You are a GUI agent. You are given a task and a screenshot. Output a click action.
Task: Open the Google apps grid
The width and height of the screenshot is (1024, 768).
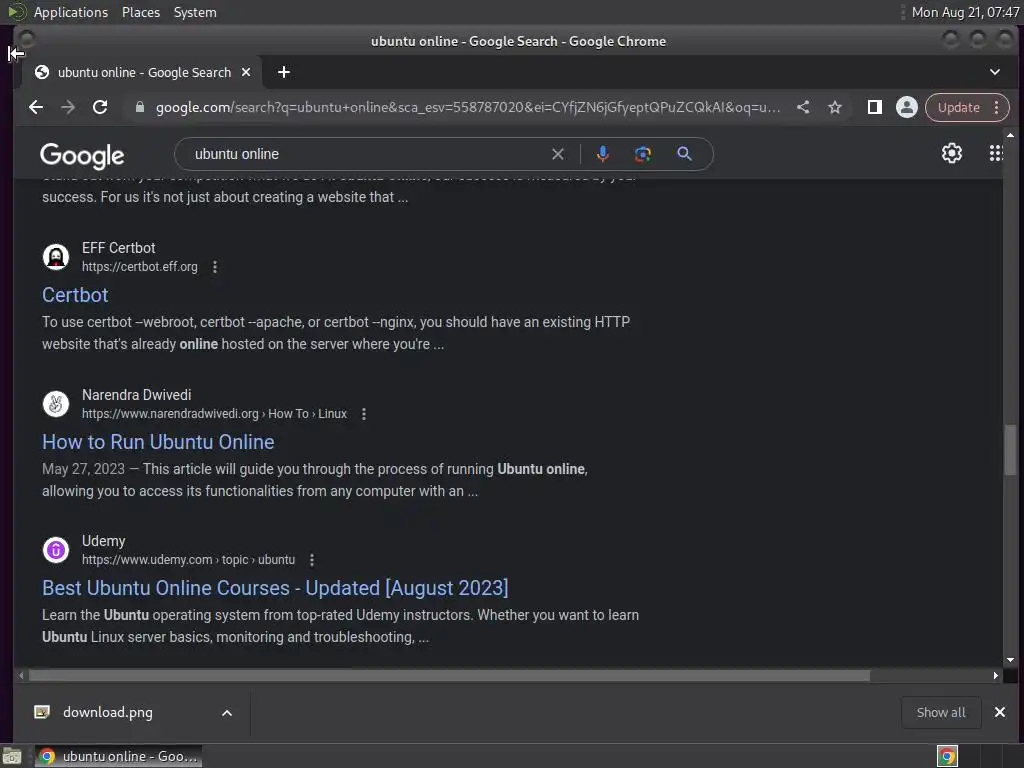coord(995,153)
